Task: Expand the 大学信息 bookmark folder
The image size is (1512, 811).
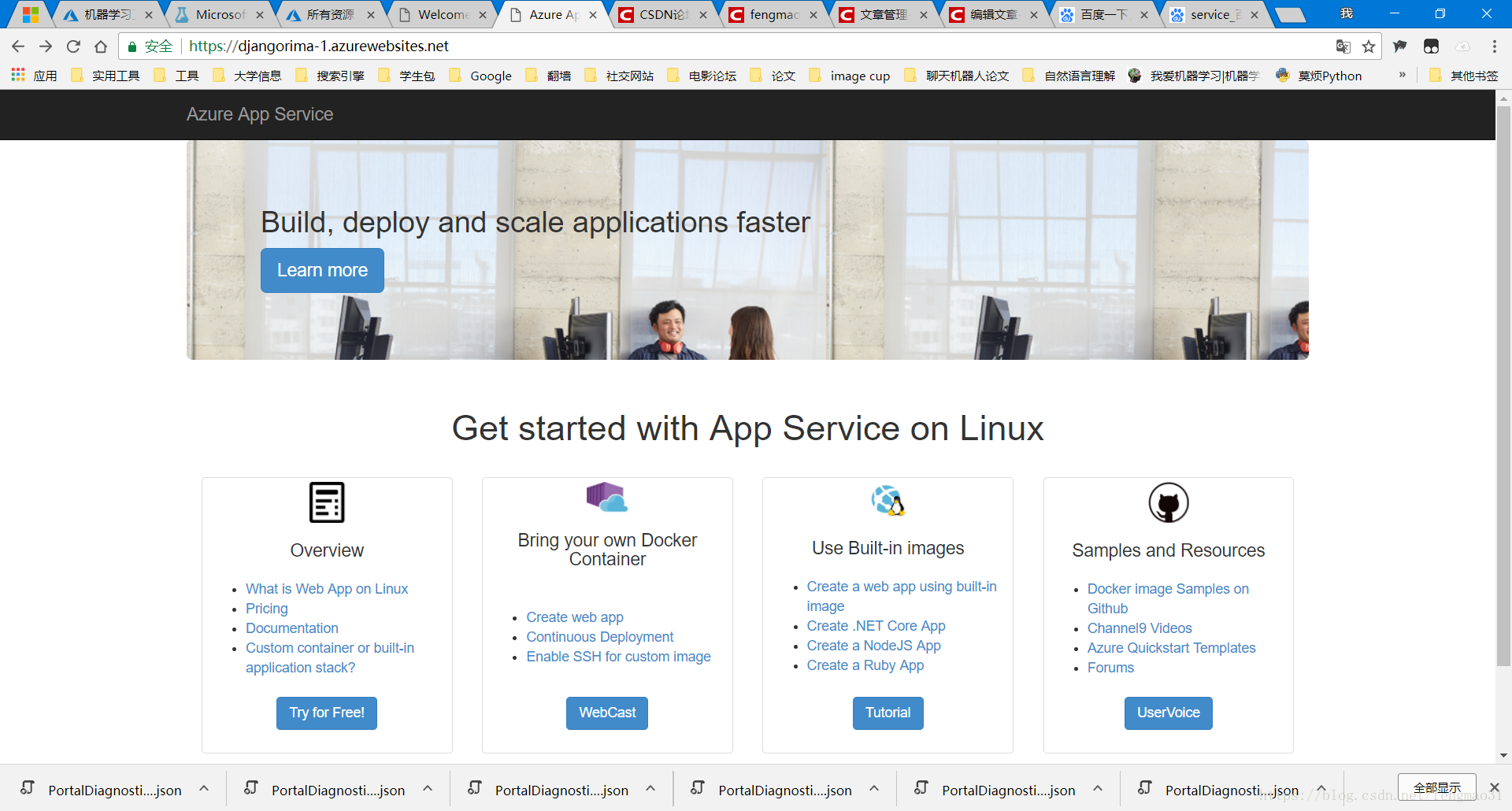Action: [247, 76]
